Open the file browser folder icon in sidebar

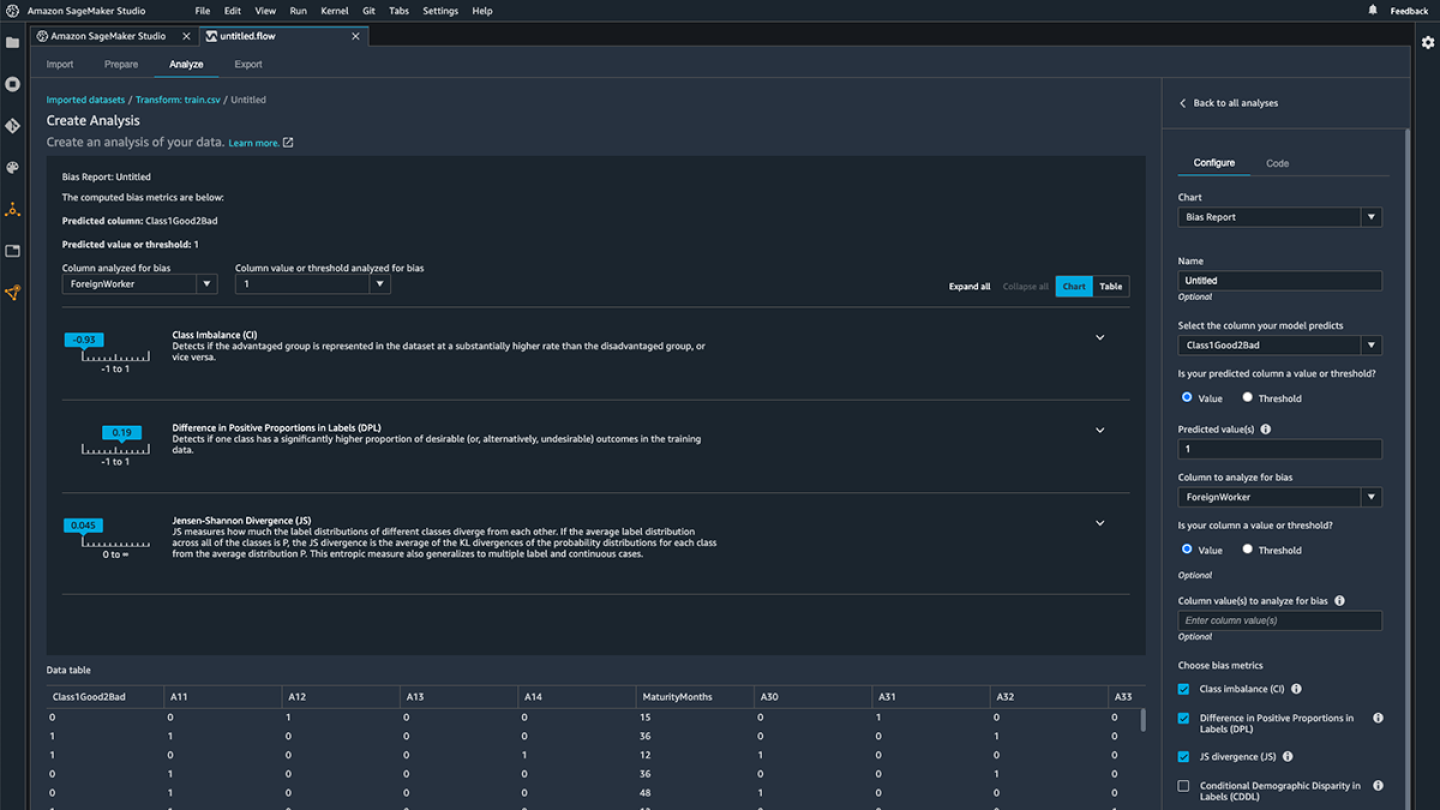point(12,43)
